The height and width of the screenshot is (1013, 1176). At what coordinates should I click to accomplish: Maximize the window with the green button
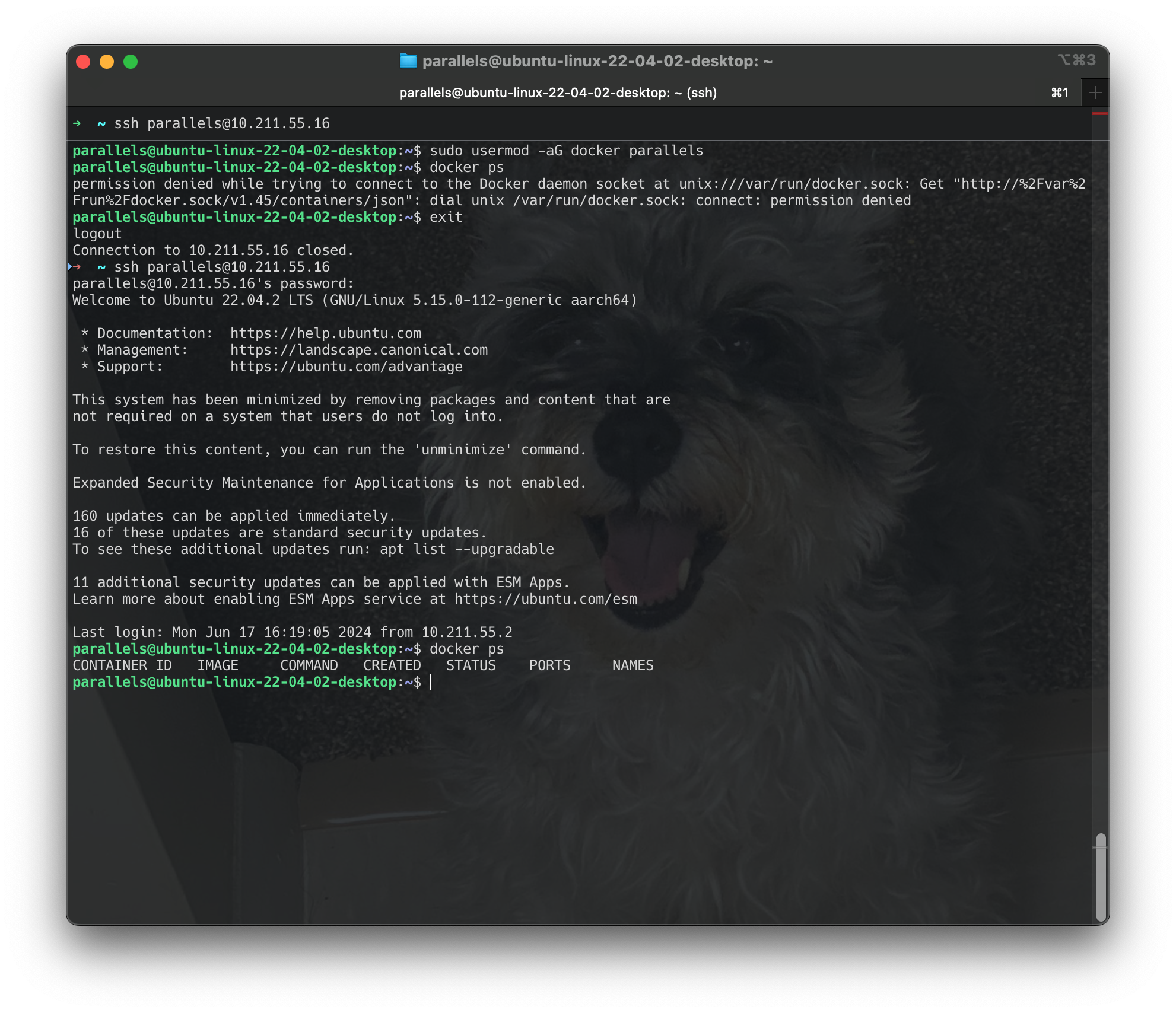(x=131, y=62)
